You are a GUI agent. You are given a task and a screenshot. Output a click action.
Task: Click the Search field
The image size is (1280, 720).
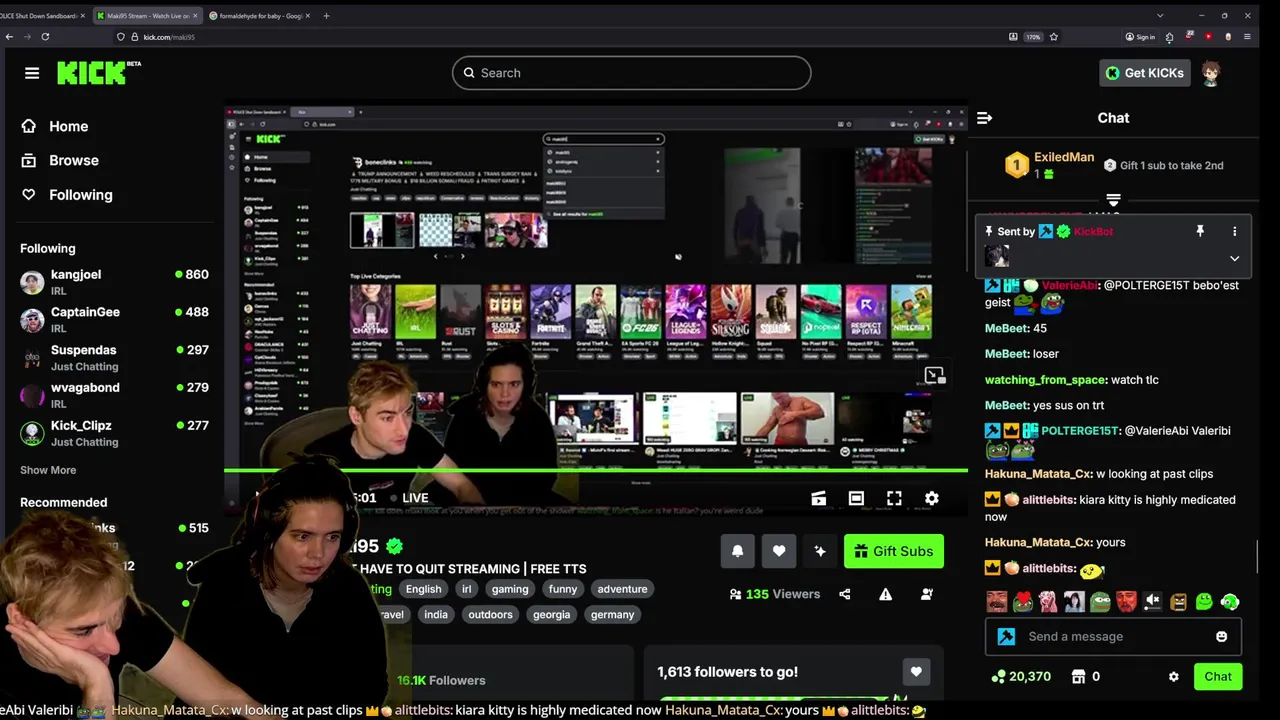coord(631,73)
